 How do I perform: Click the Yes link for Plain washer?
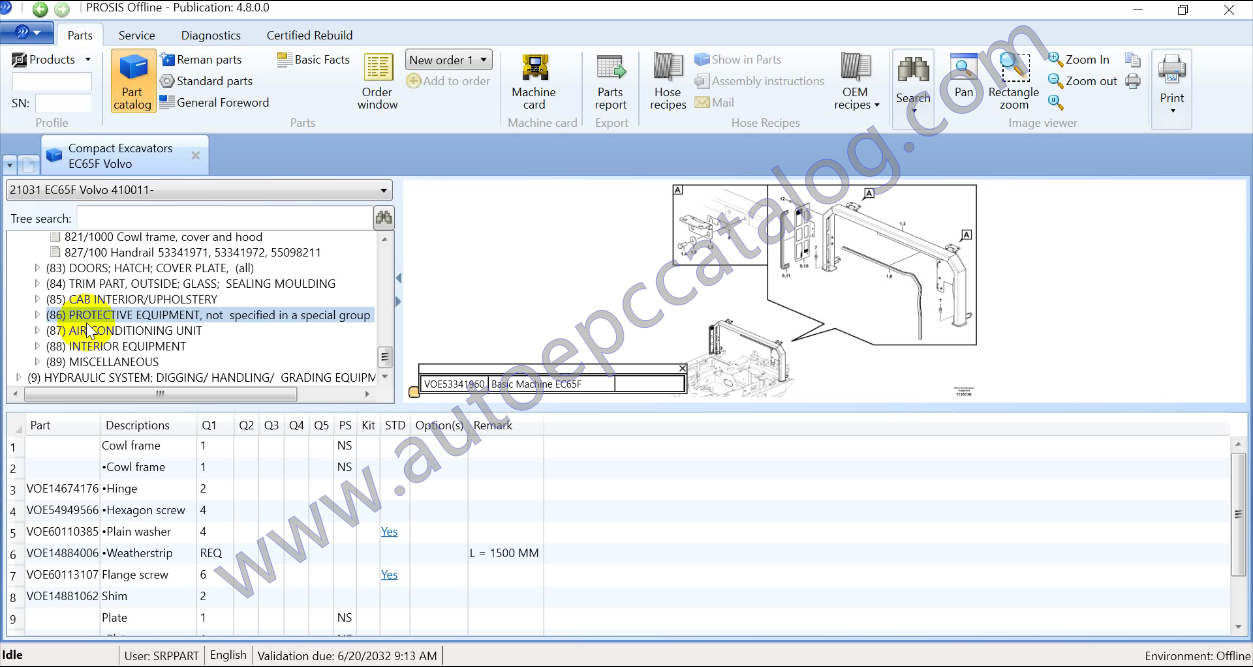tap(389, 532)
